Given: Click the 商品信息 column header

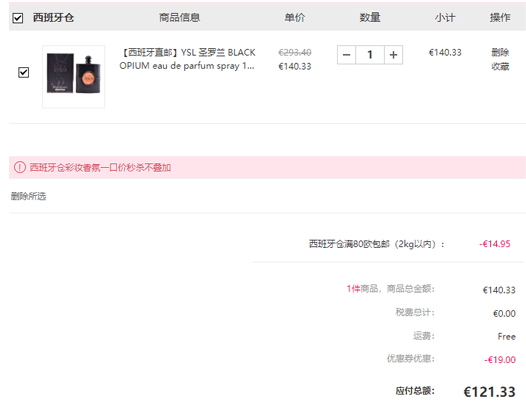Looking at the screenshot, I should pyautogui.click(x=179, y=17).
